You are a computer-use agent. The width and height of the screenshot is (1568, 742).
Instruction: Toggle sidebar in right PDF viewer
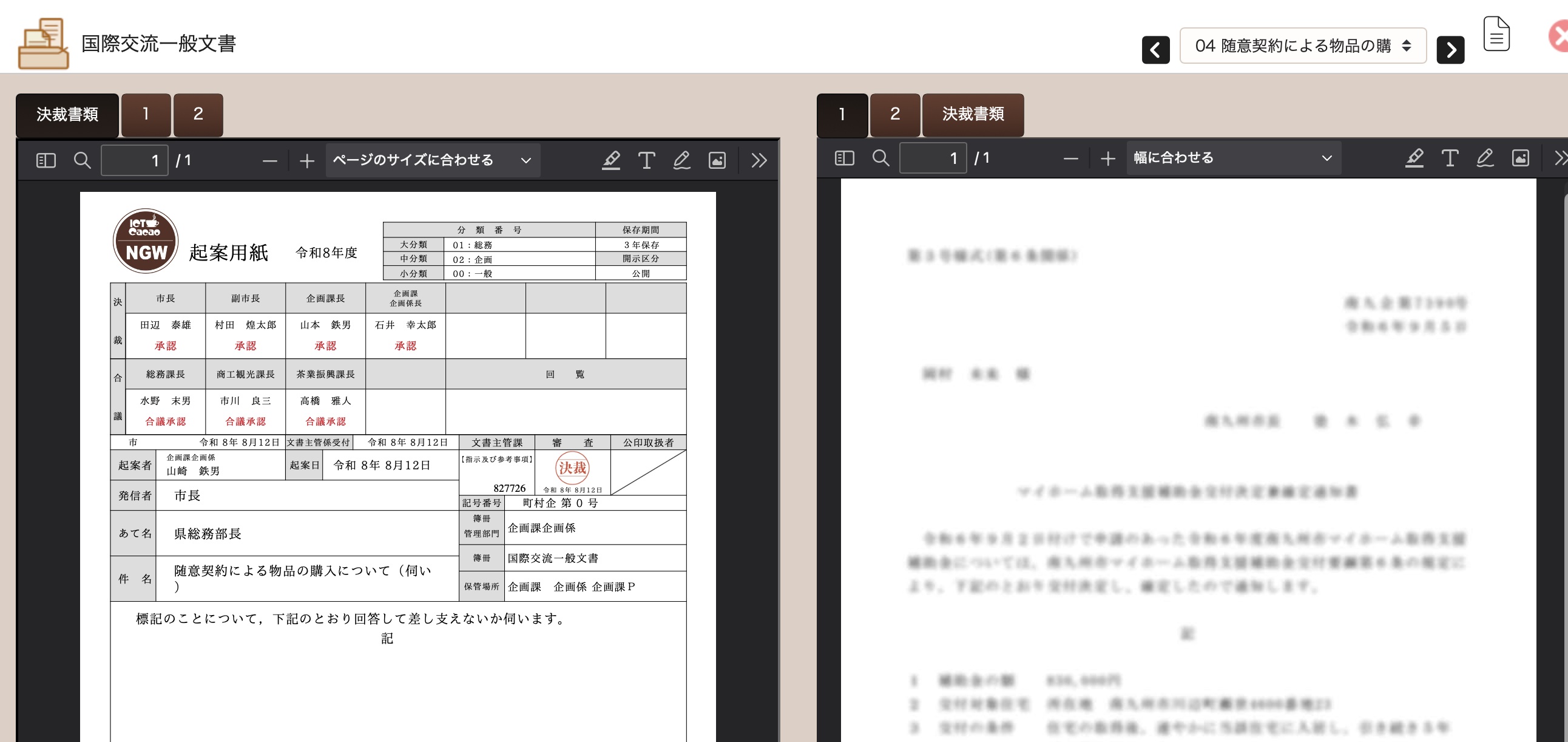pos(844,158)
